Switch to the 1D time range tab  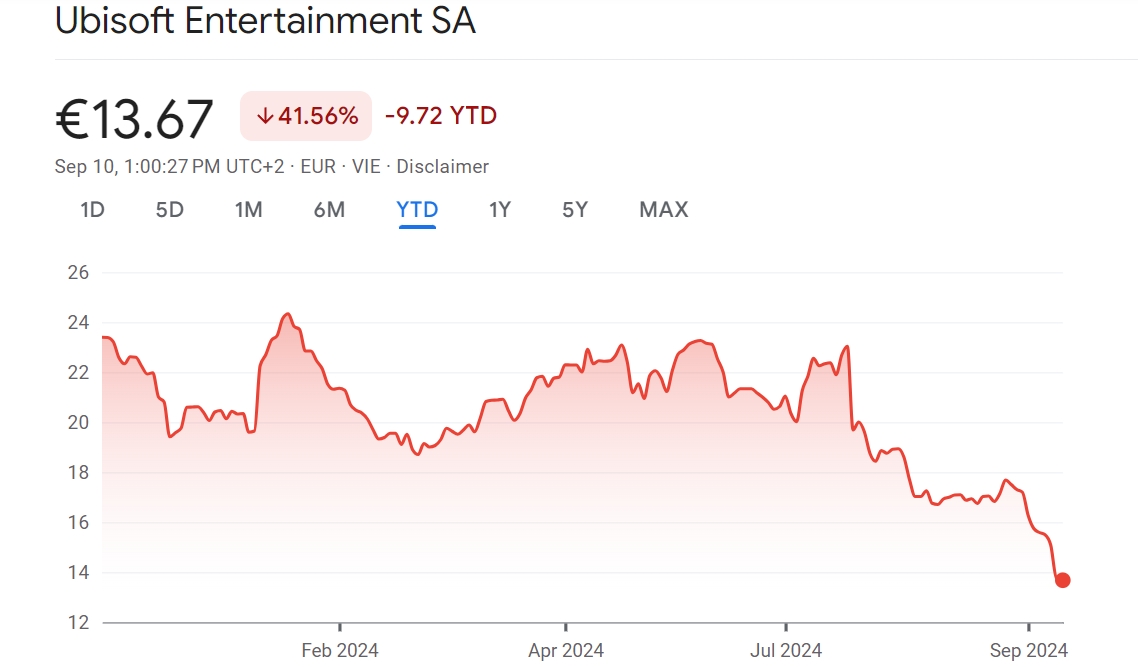pyautogui.click(x=92, y=210)
